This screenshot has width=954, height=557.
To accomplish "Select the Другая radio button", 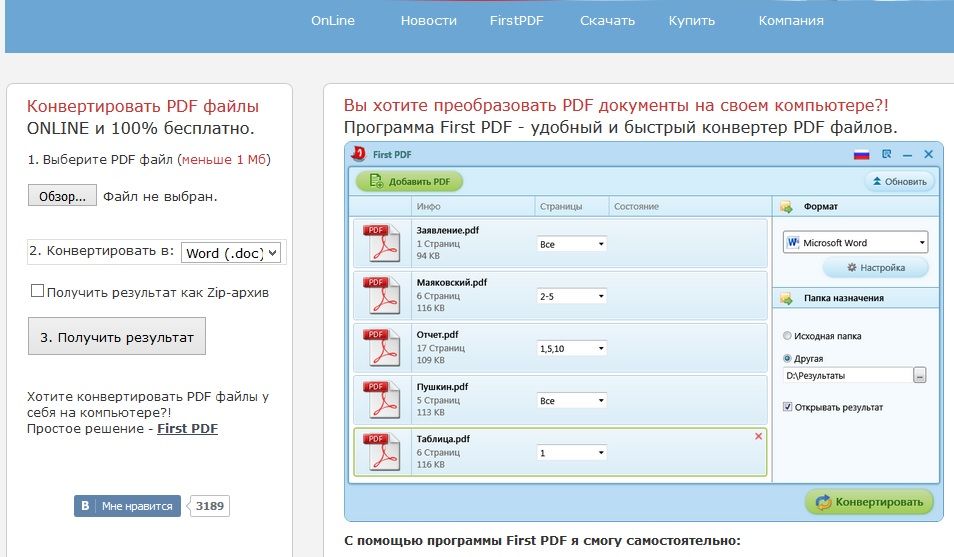I will [x=787, y=359].
